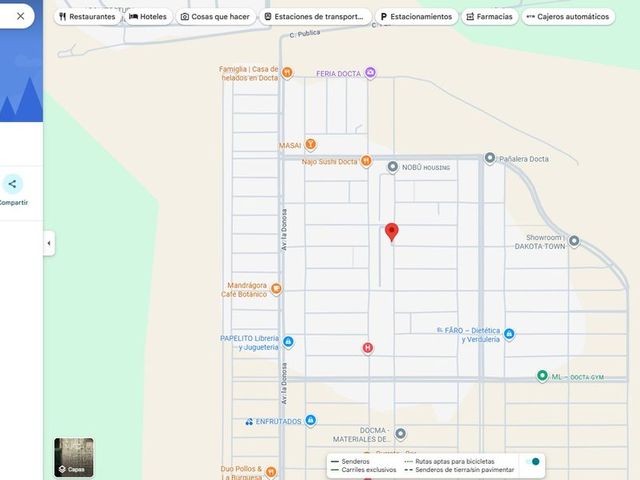Open the ML Docta Gym marker
Viewport: 640px width, 480px height.
pos(542,376)
